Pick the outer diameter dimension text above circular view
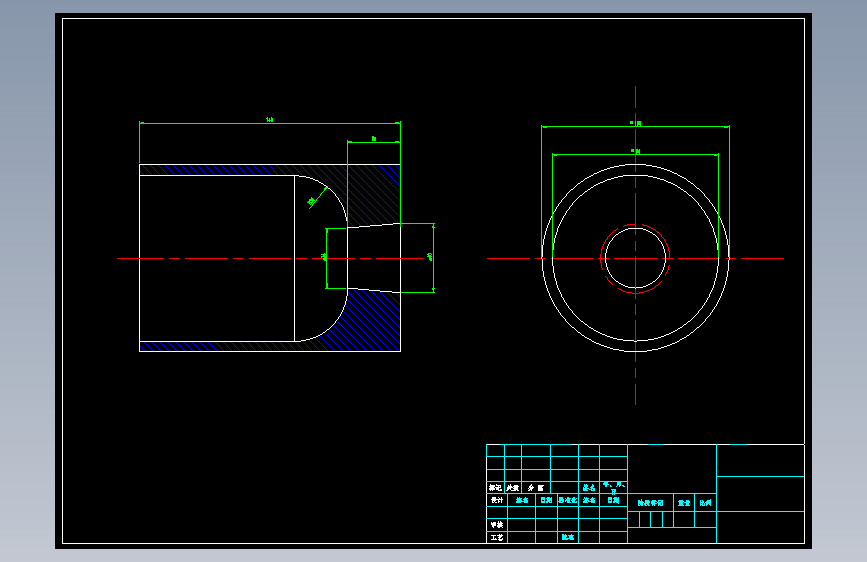 click(636, 123)
